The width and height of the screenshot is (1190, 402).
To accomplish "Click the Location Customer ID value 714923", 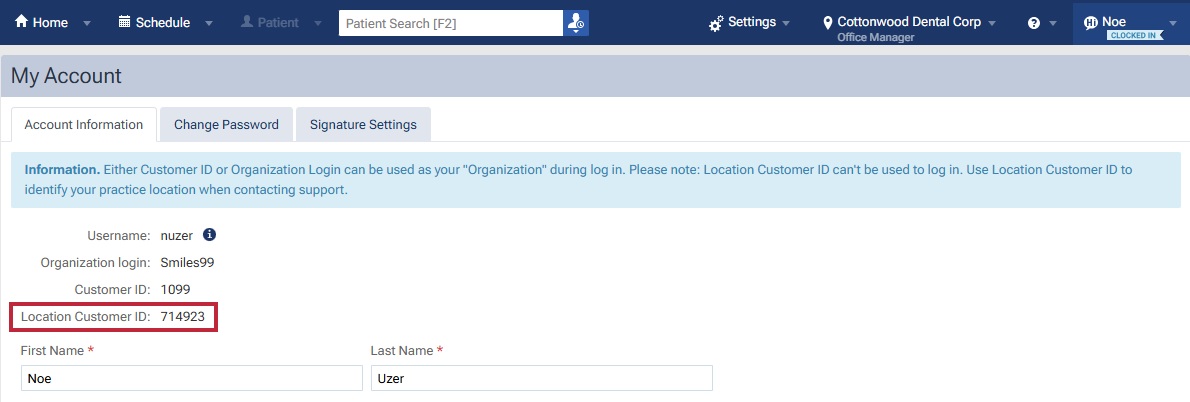I will point(183,316).
